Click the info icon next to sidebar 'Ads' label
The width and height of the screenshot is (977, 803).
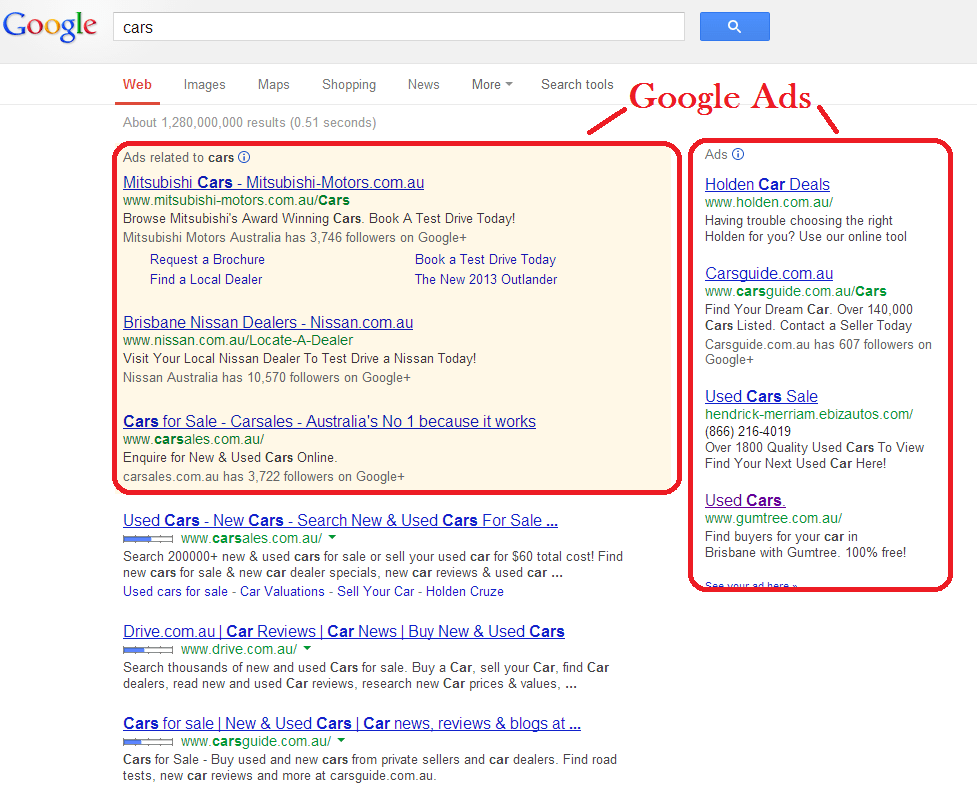[x=738, y=154]
